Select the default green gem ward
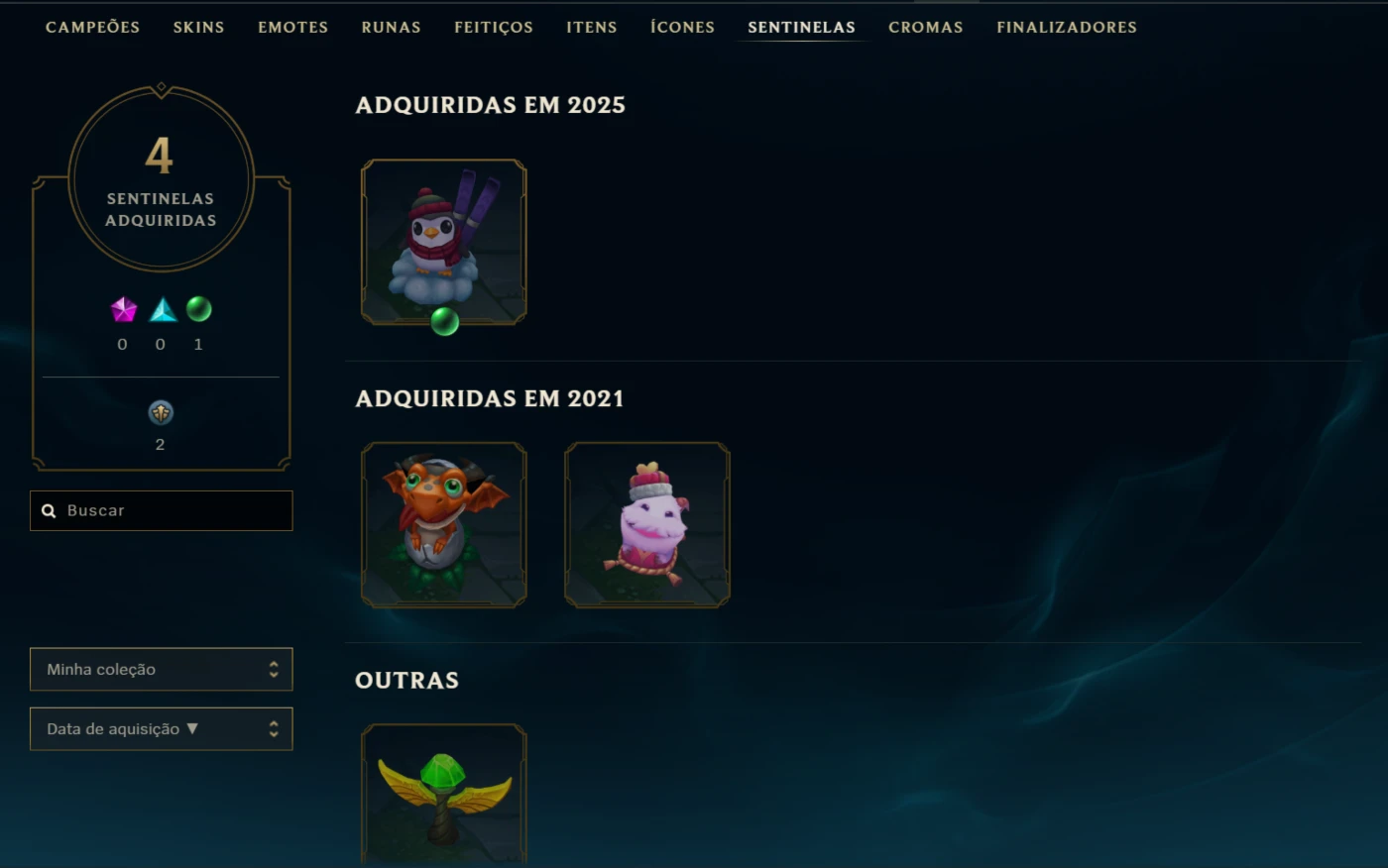 (444, 796)
